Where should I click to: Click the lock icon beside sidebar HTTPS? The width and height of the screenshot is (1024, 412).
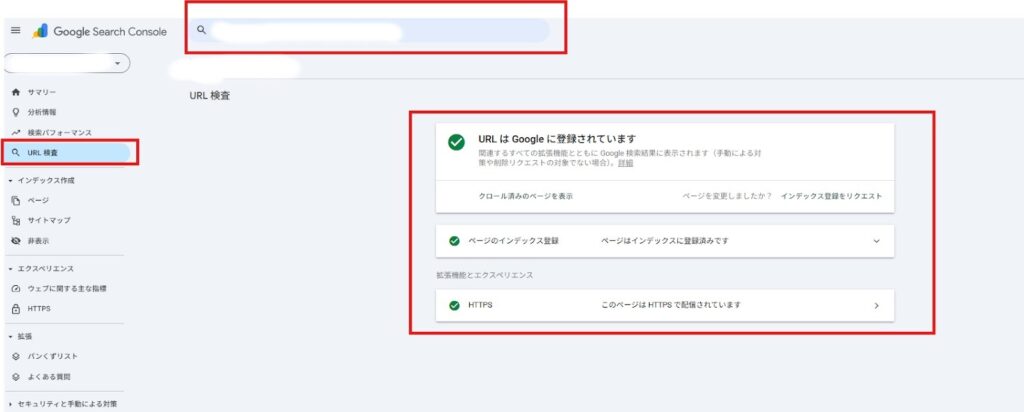tap(16, 309)
